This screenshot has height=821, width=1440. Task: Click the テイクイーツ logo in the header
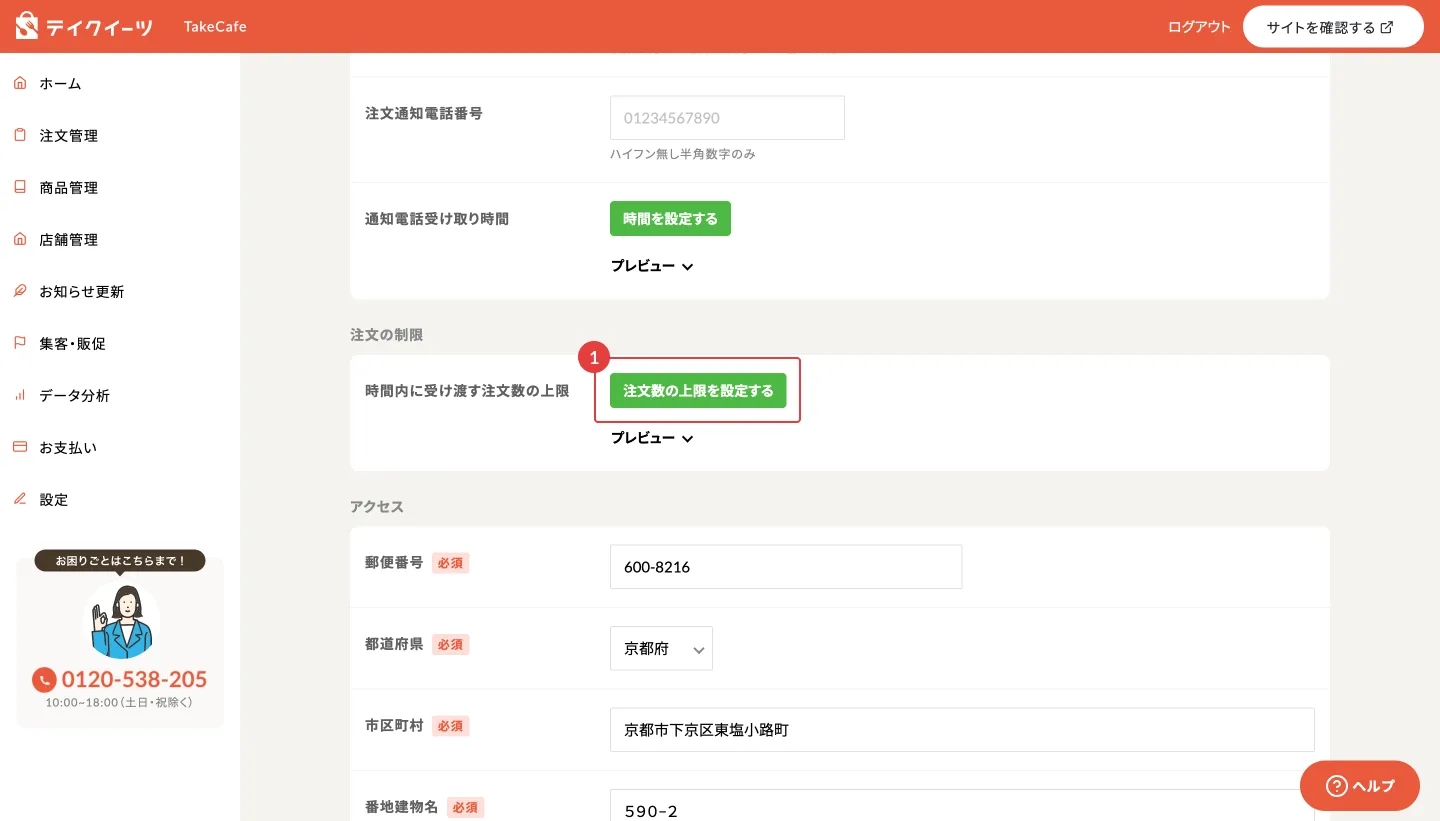pos(85,26)
